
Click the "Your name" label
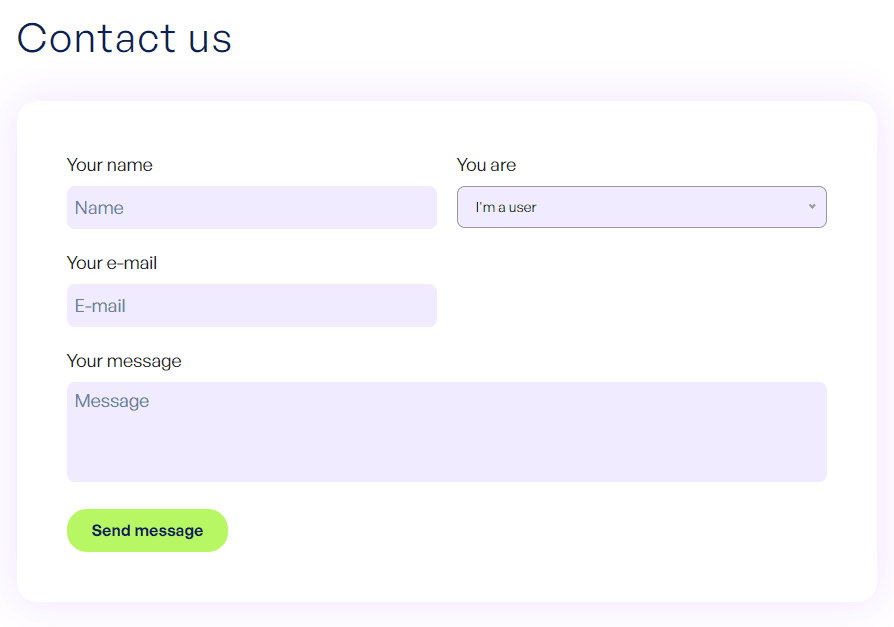(x=110, y=165)
